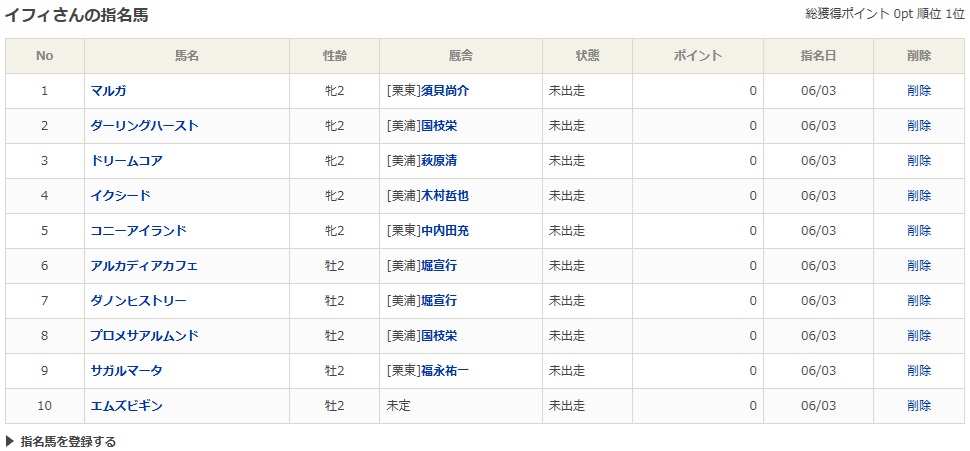The height and width of the screenshot is (451, 970).
Task: Open horse ダーリングハースト page
Action: [x=145, y=126]
